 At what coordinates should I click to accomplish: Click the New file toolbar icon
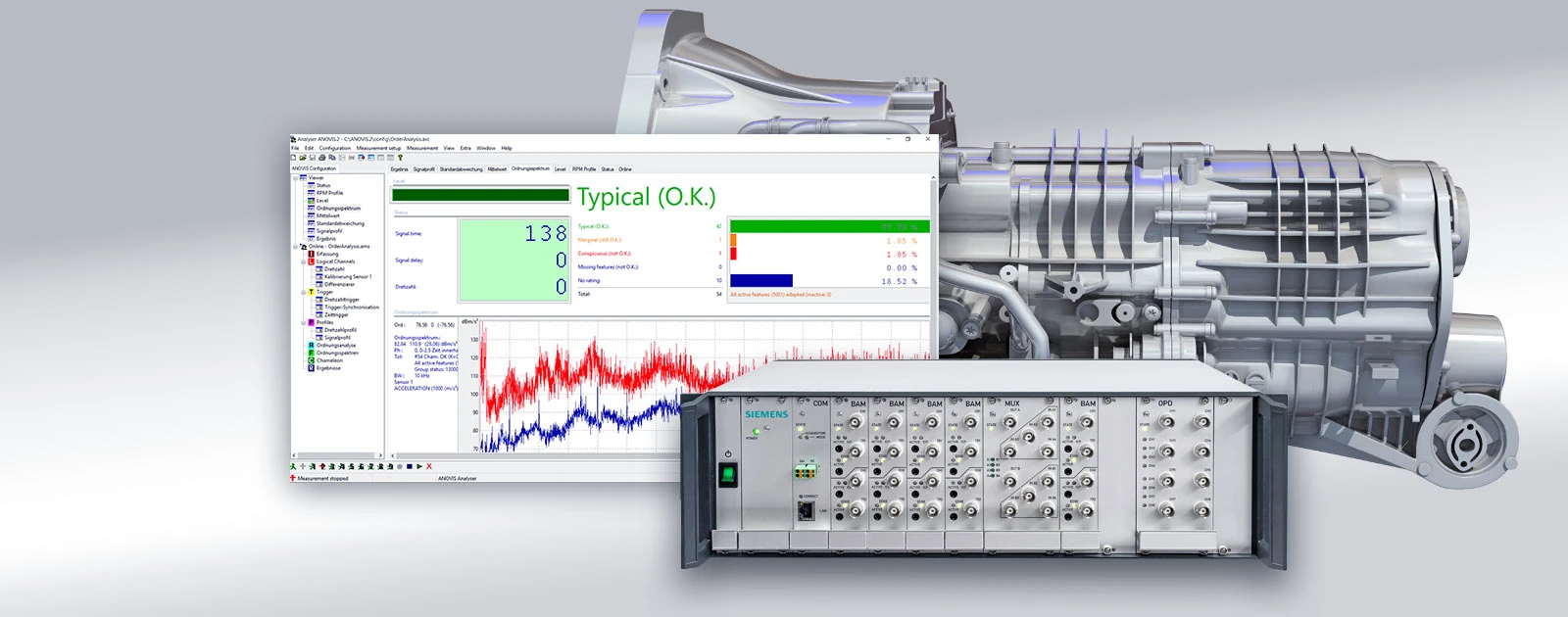tap(293, 158)
